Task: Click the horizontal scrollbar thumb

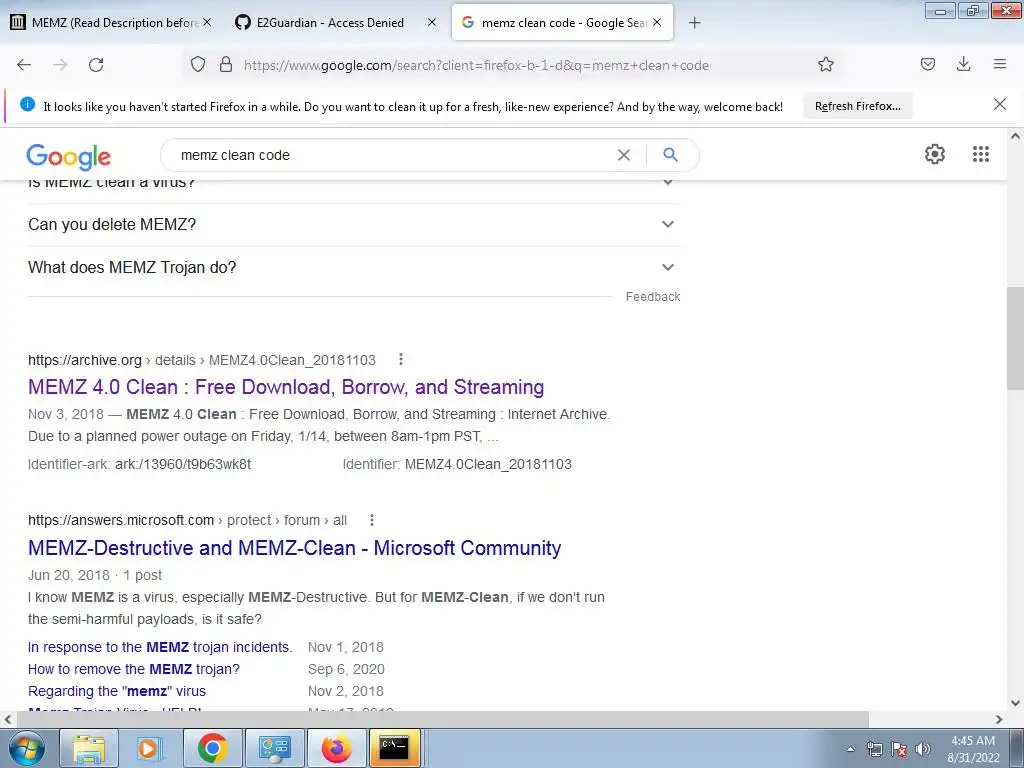Action: pyautogui.click(x=442, y=719)
